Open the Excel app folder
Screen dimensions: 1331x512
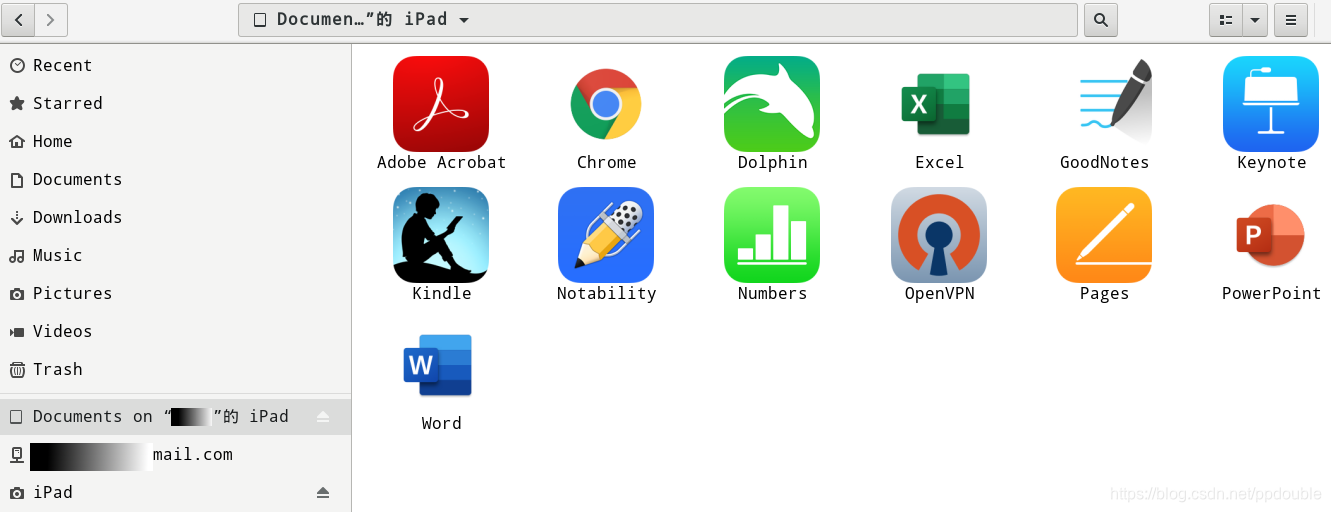[x=937, y=104]
